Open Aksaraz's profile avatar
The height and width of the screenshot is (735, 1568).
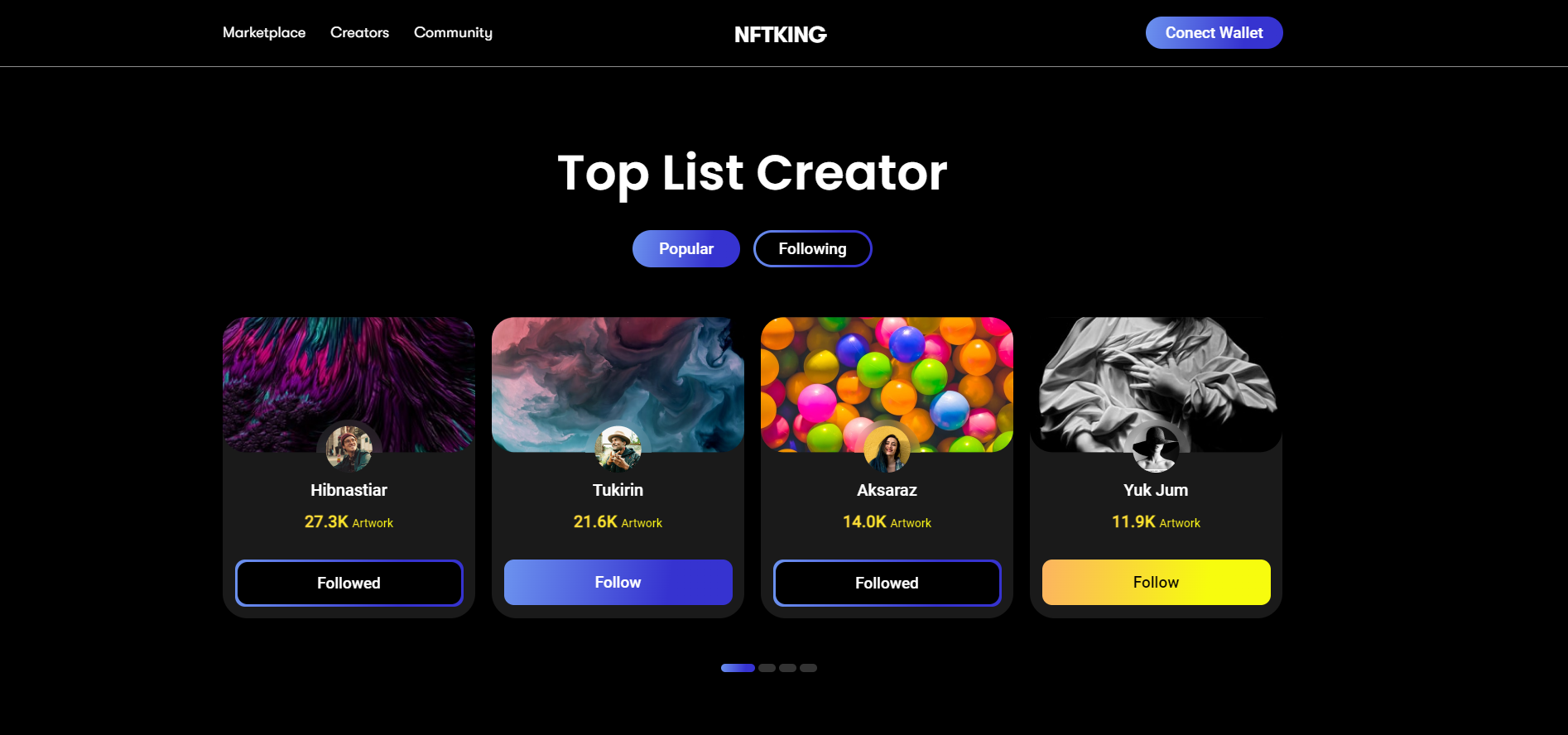pos(887,449)
